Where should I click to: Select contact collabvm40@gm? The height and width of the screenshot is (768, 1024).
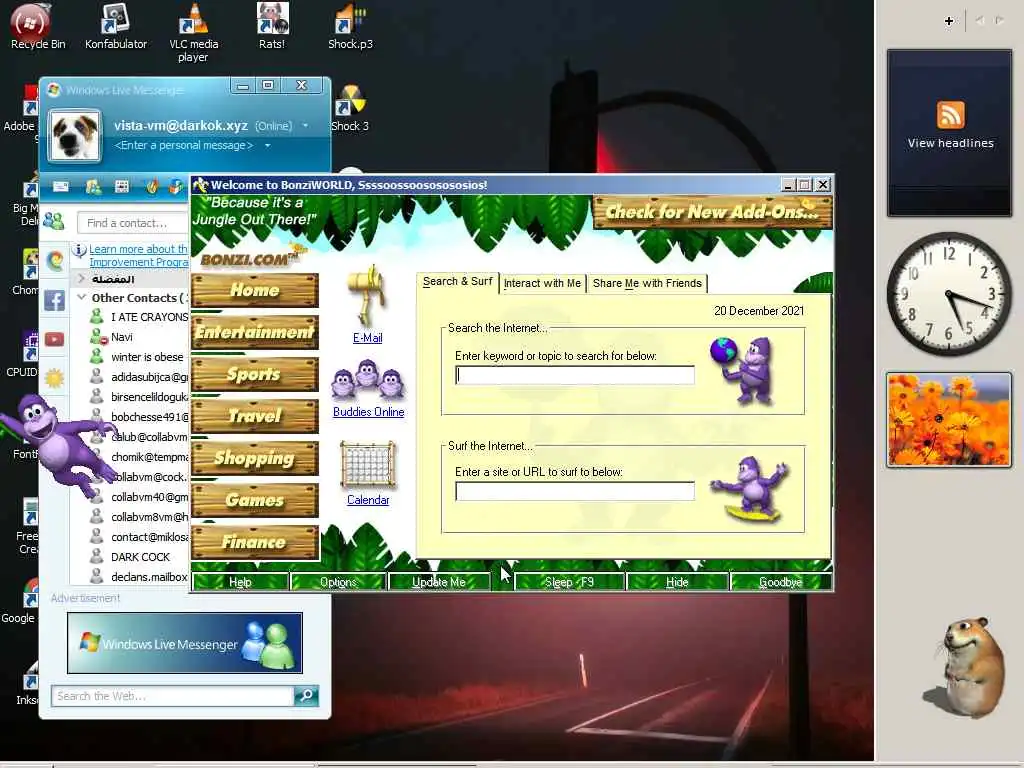138,497
